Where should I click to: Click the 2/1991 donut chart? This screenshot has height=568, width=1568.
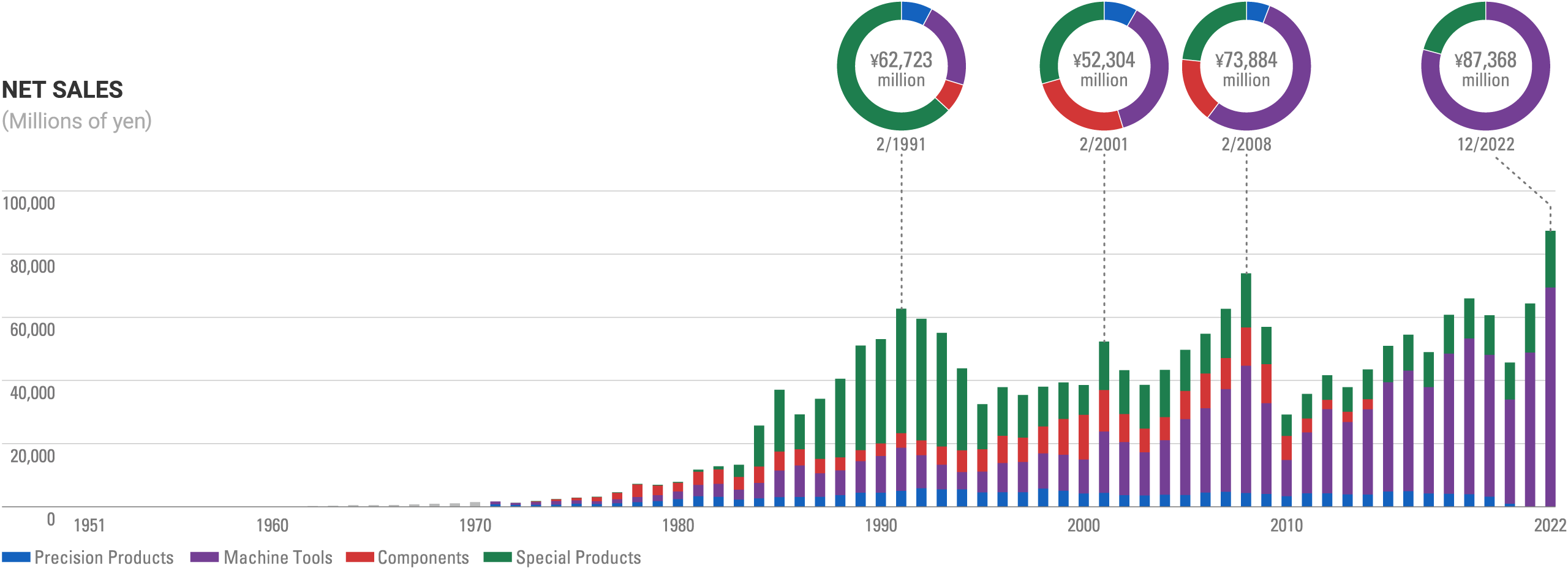(902, 66)
